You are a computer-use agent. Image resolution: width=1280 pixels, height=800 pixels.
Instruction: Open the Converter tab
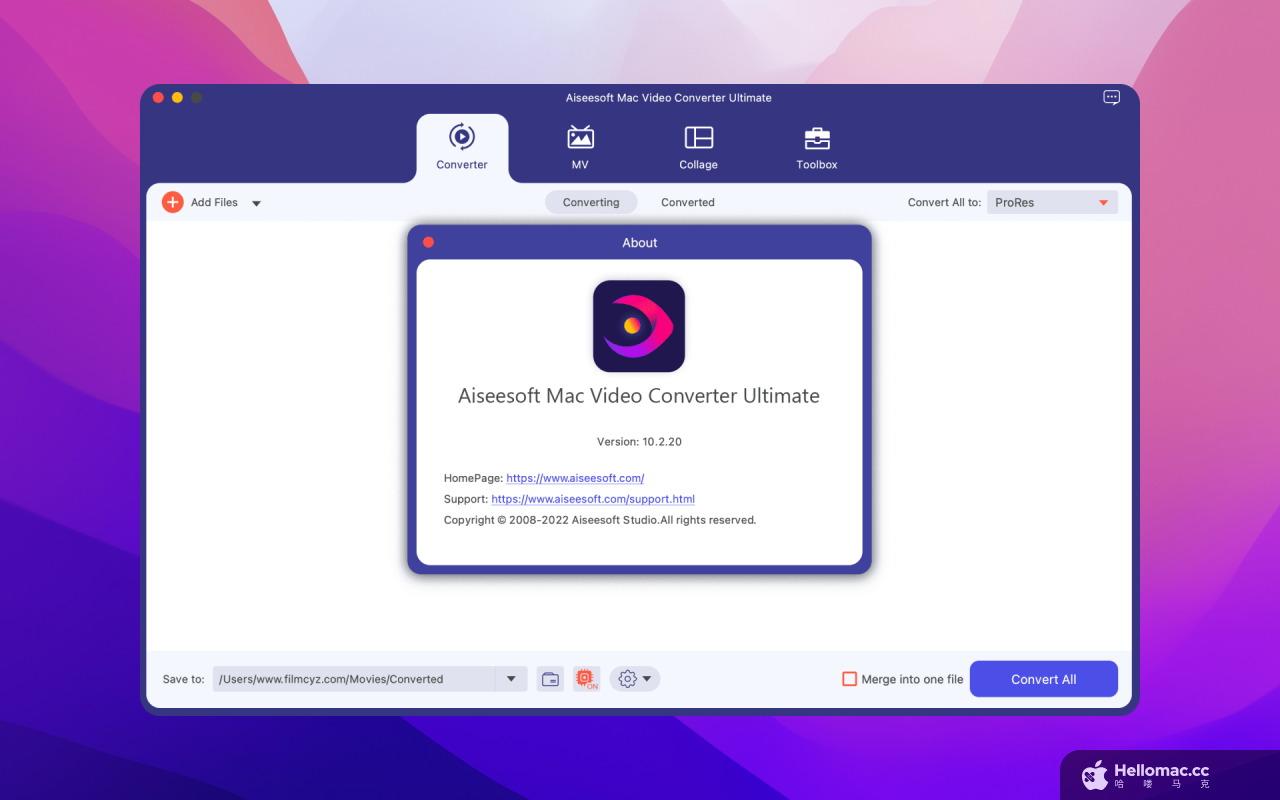[462, 148]
